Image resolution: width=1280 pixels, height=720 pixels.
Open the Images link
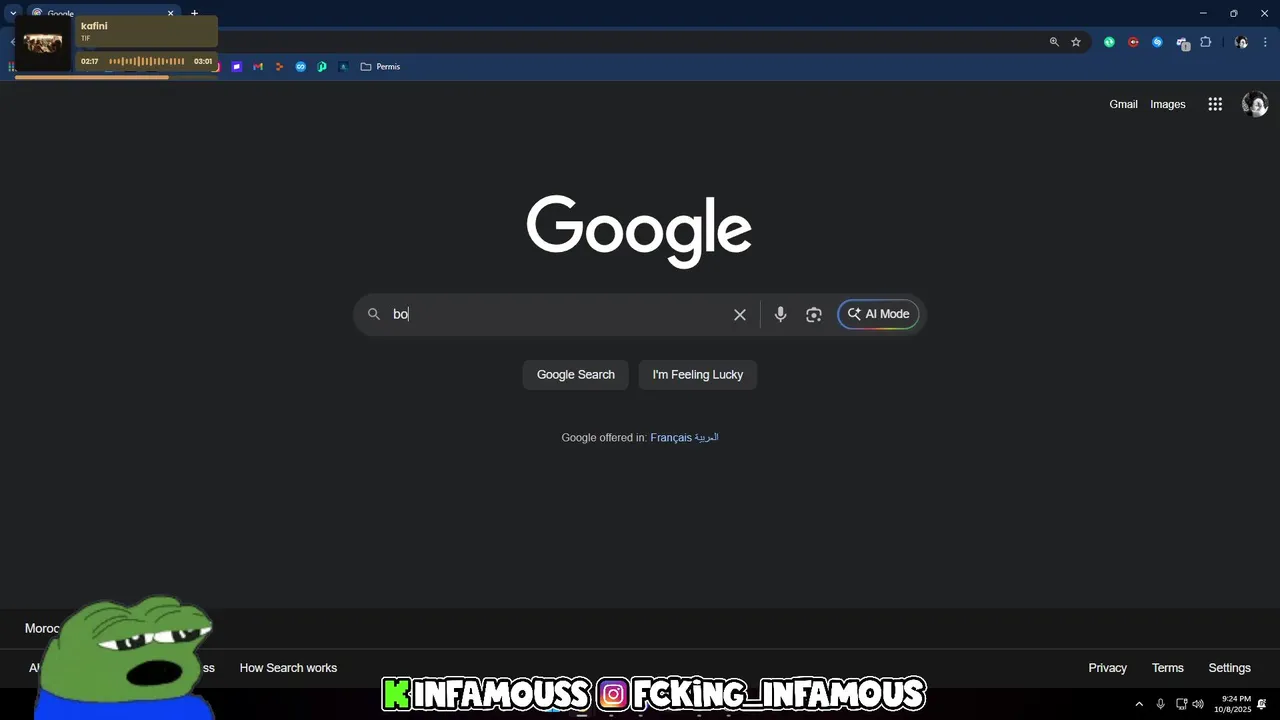pos(1167,104)
